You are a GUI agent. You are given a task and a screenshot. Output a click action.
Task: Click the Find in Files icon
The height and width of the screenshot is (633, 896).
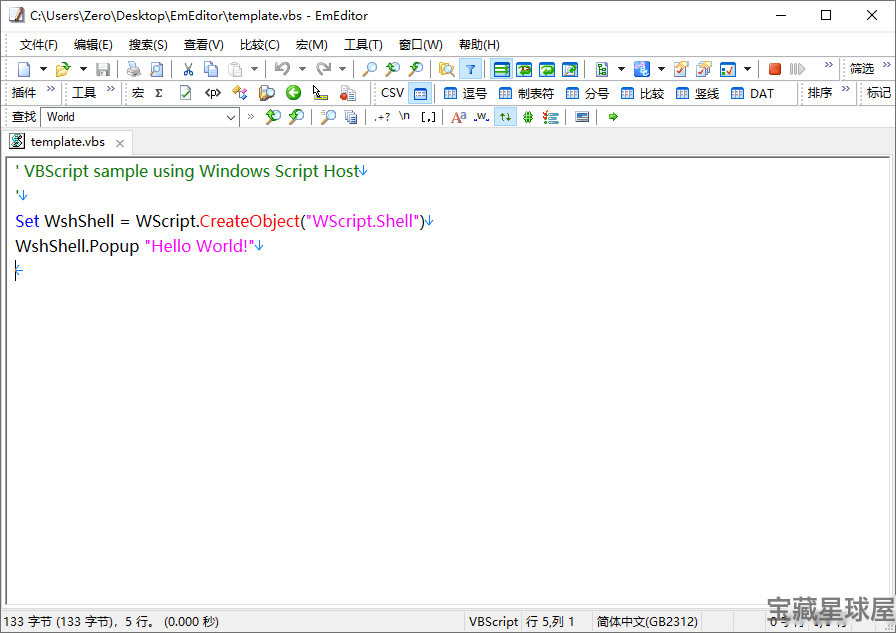point(446,69)
